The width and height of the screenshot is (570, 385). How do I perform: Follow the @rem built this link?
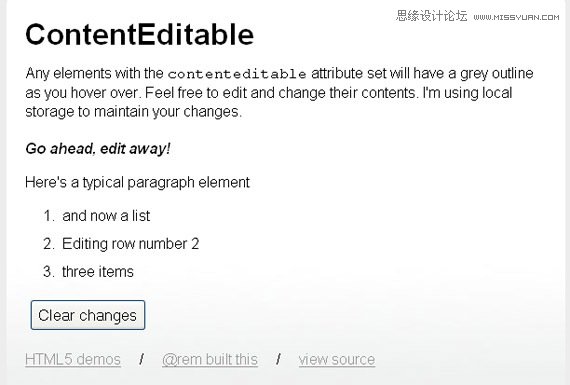tap(210, 360)
